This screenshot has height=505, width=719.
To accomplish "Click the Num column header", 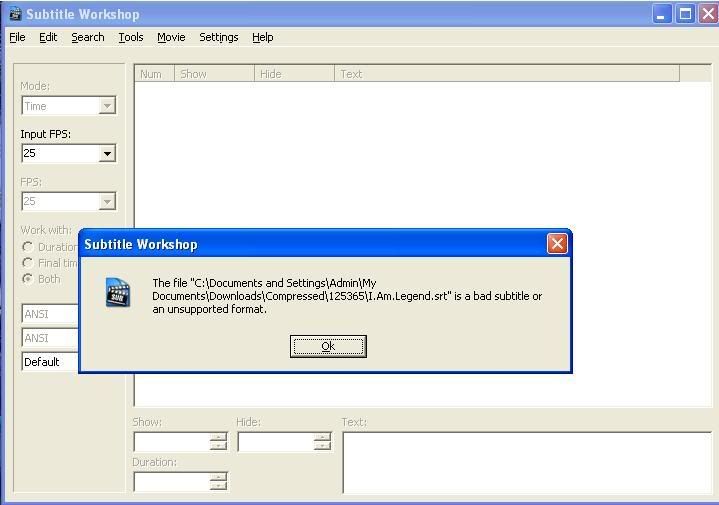I will (155, 74).
